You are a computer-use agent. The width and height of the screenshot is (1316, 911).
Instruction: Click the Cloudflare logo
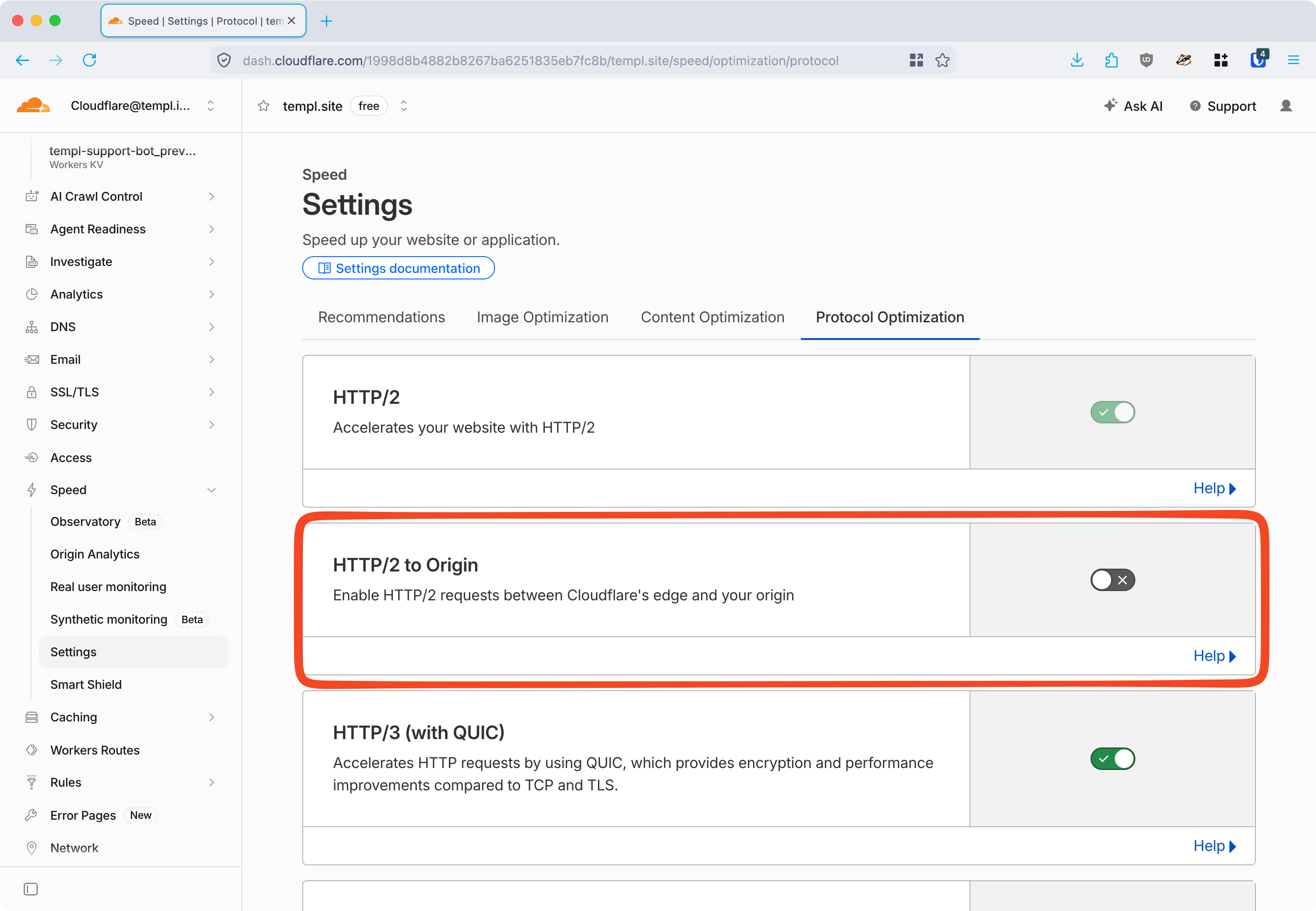click(x=33, y=106)
